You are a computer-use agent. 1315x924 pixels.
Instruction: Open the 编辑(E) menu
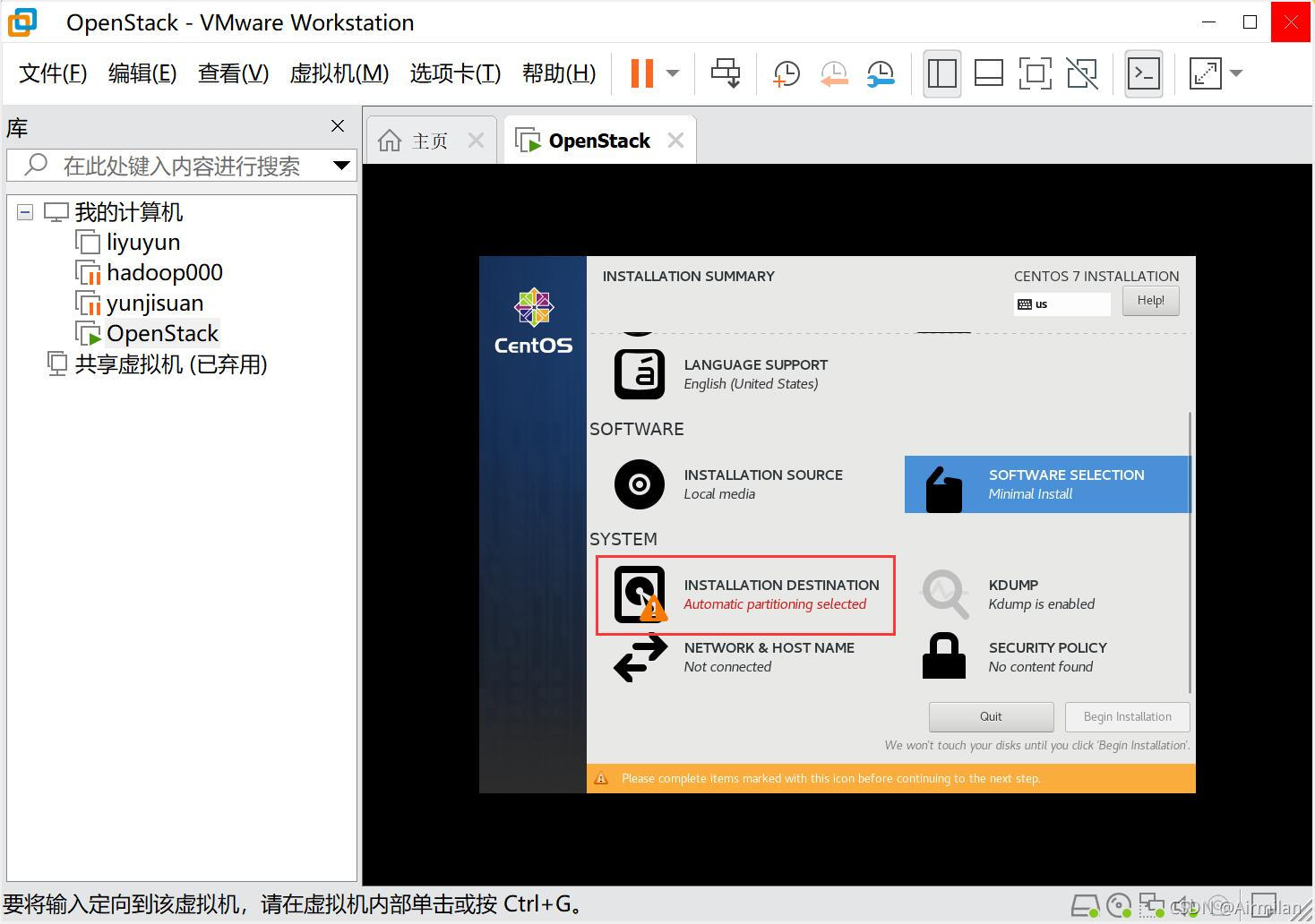(x=142, y=73)
